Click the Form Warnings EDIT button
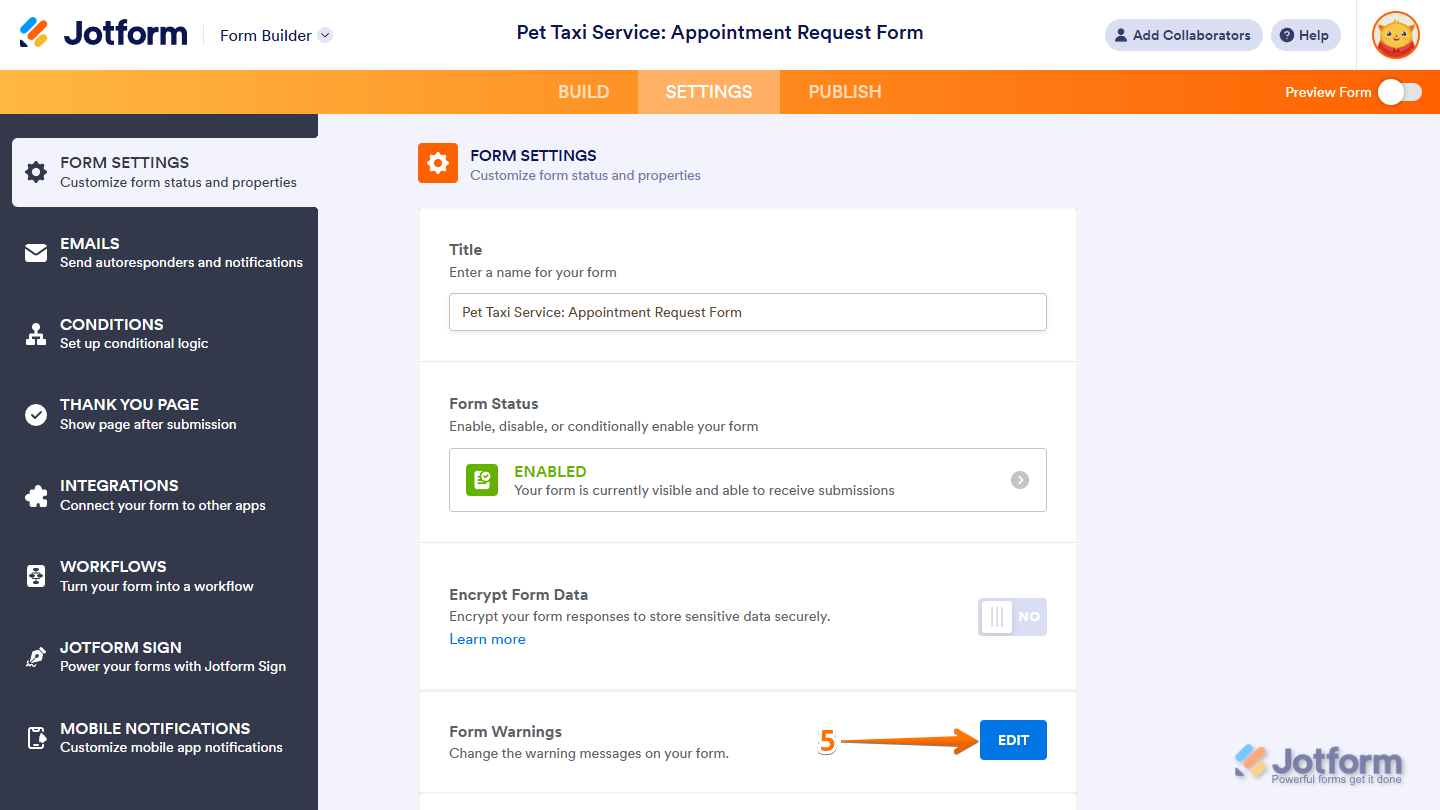Screen dimensions: 1440x810 (x=1013, y=740)
